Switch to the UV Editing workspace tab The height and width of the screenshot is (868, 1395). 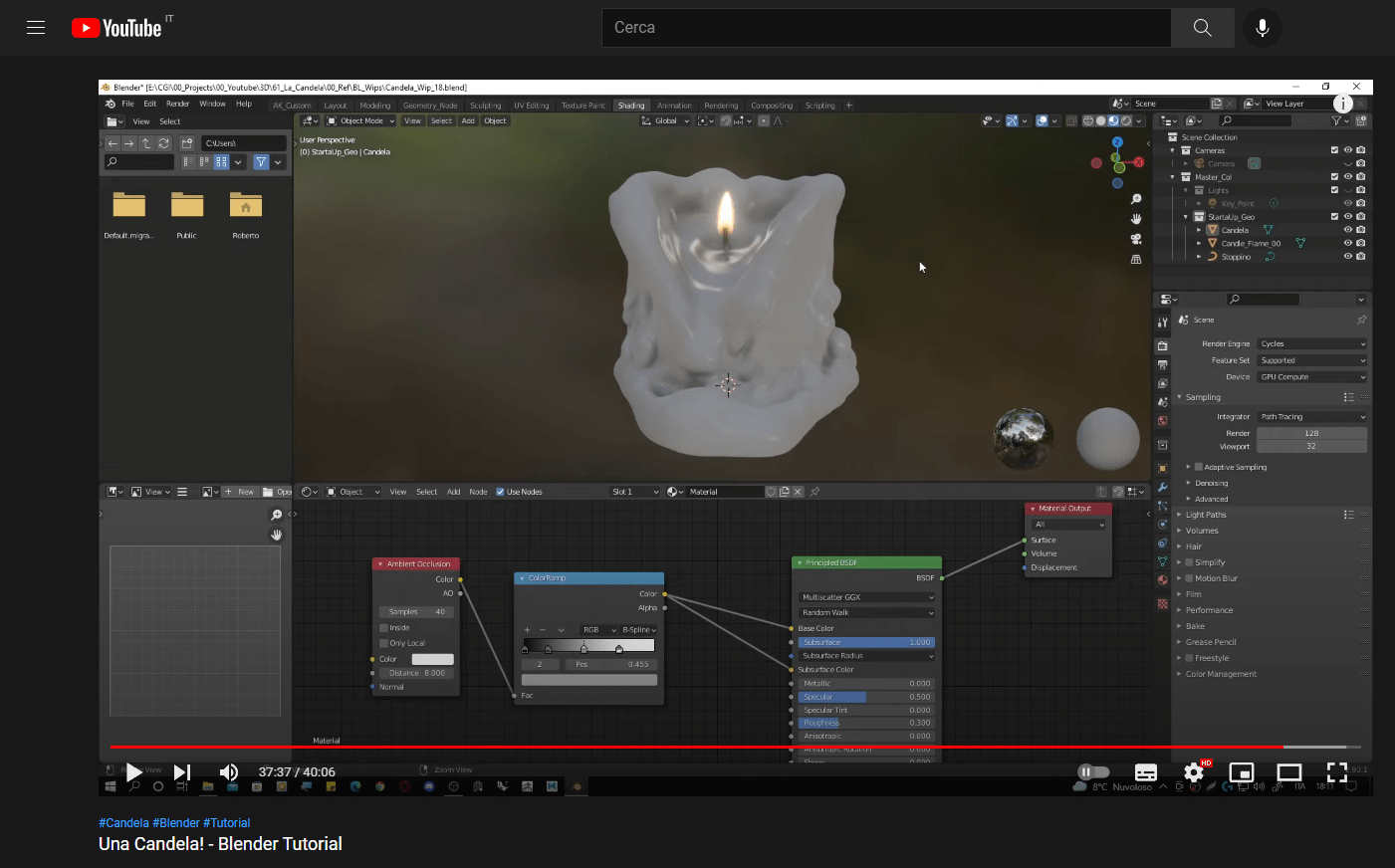click(x=531, y=106)
